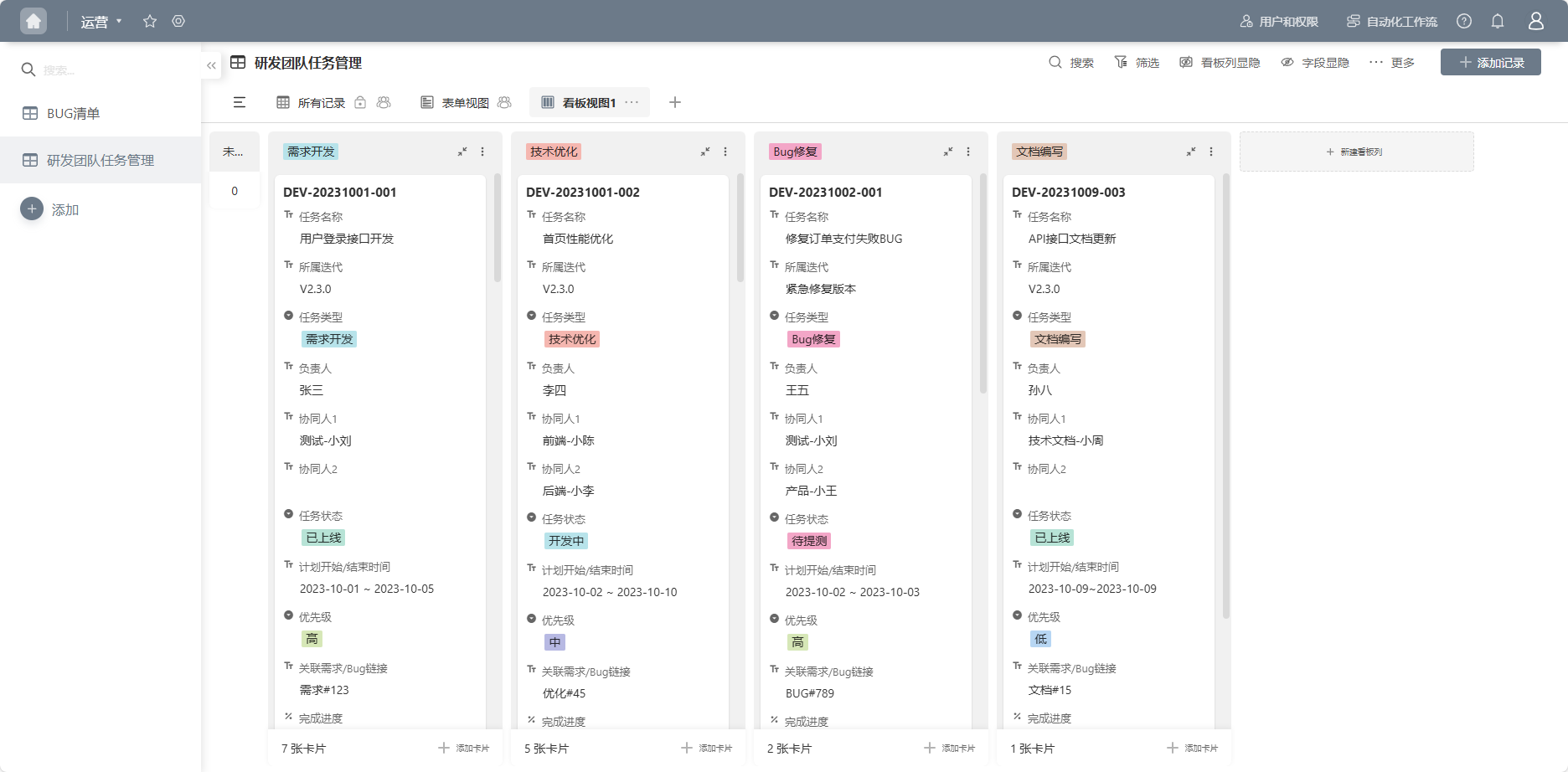Collapse the 技术优化 kanban column
The image size is (1568, 772).
[x=705, y=152]
